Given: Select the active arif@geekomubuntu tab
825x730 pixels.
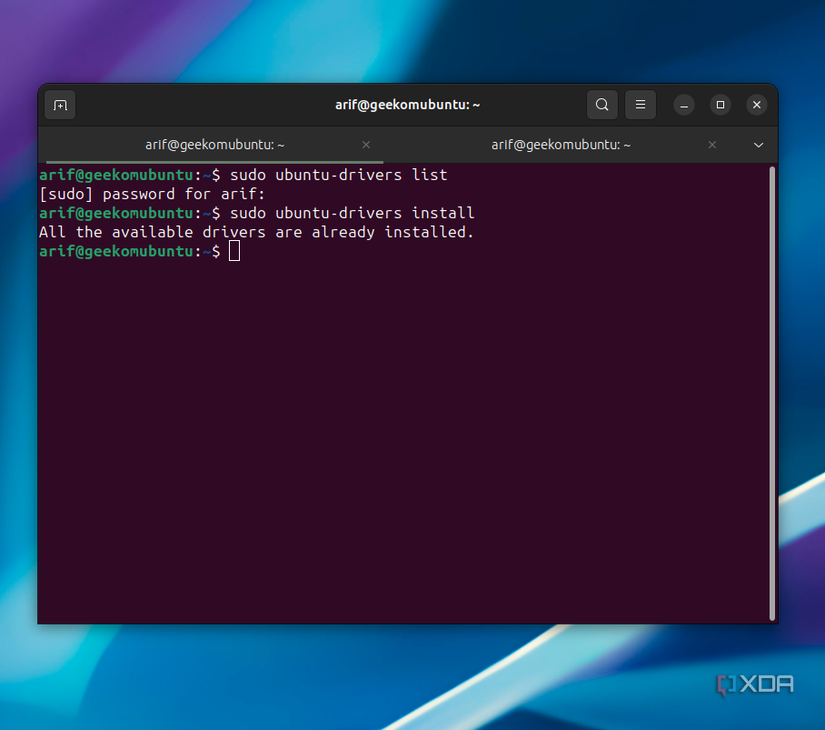Looking at the screenshot, I should click(214, 145).
